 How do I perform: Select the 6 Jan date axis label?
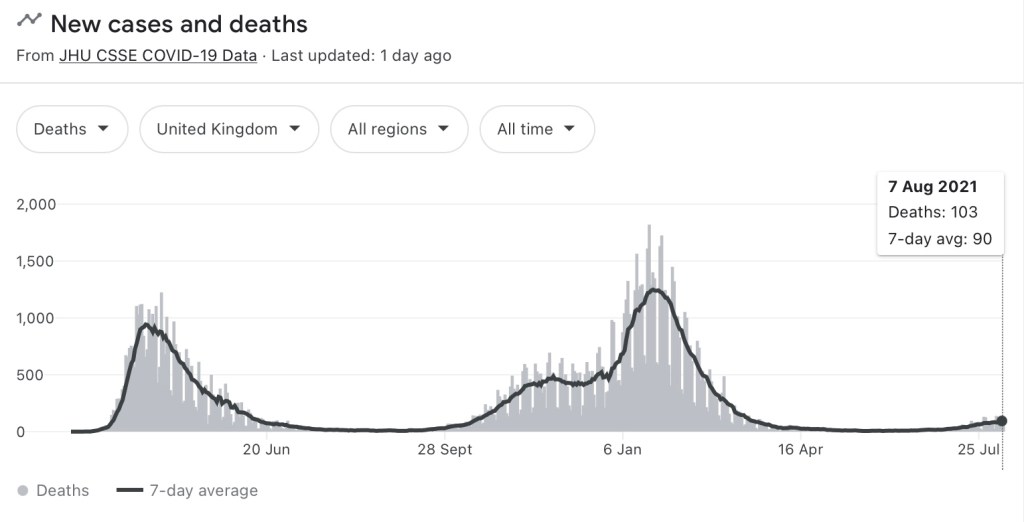pos(622,450)
